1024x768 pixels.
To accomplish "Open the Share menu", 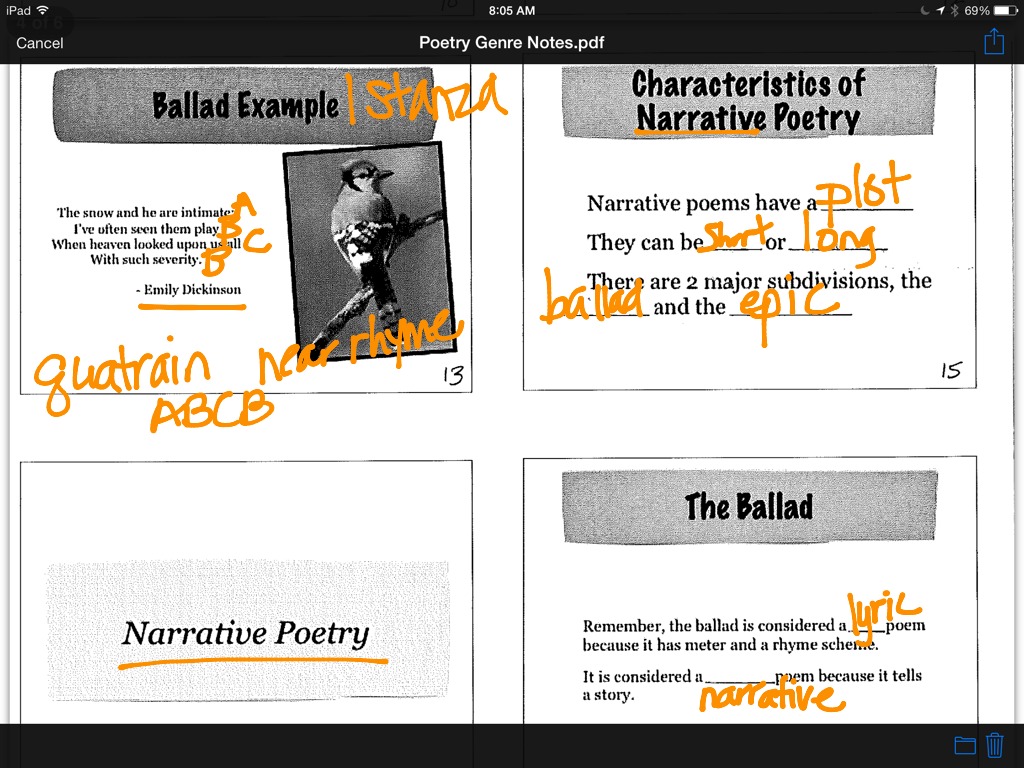I will coord(993,41).
